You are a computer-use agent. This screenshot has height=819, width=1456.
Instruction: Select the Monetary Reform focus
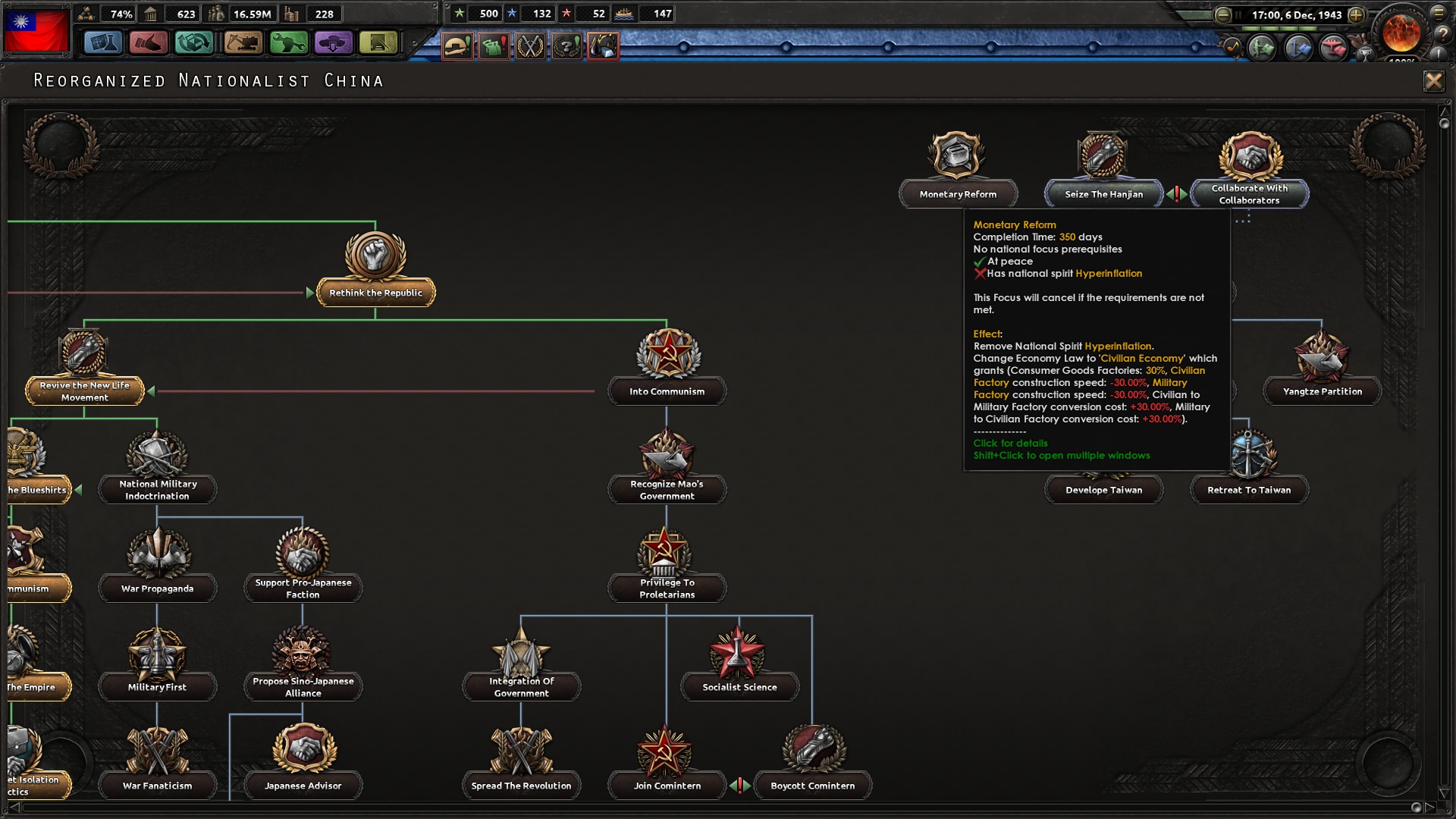point(958,163)
